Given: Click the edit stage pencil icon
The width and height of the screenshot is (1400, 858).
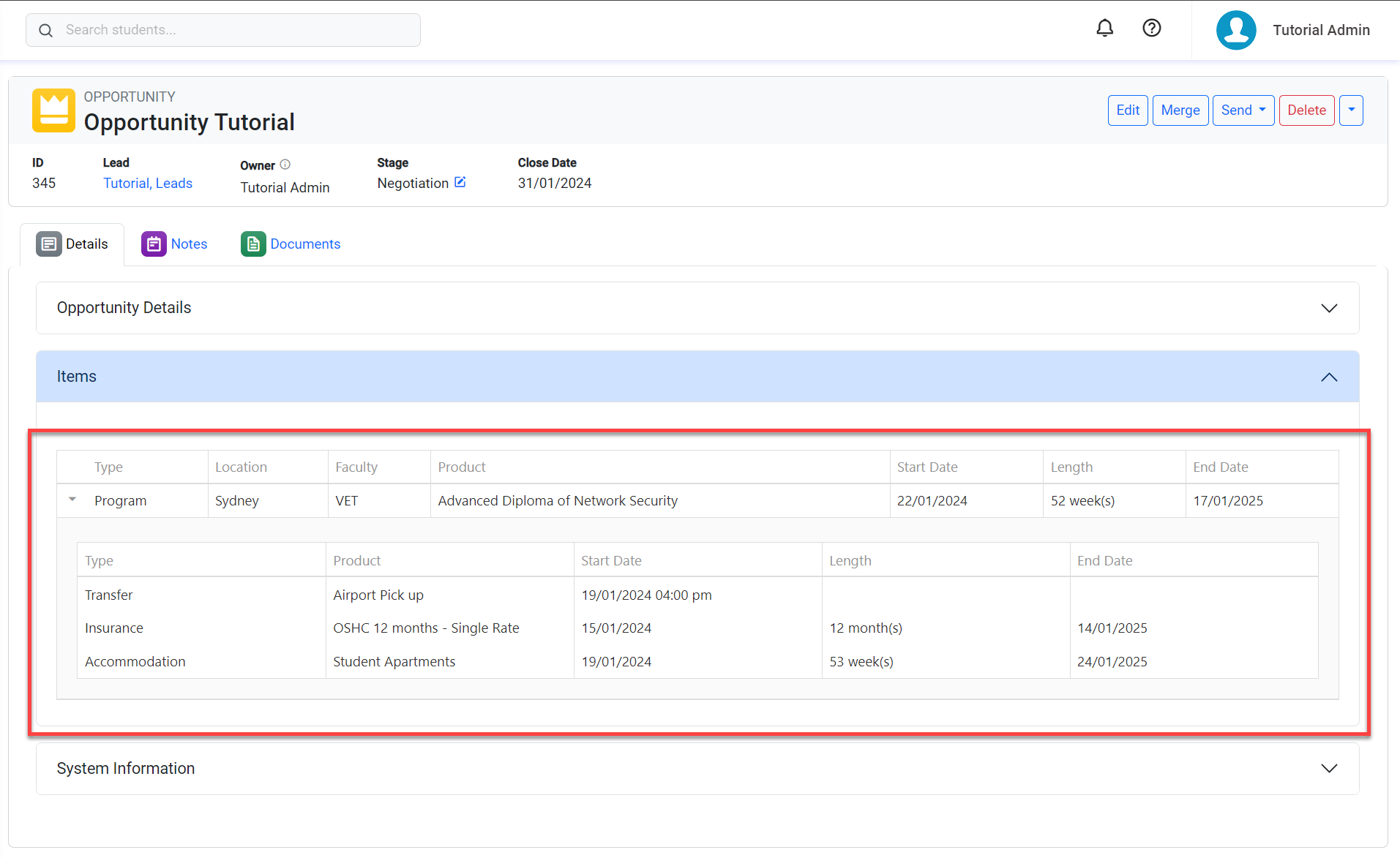Looking at the screenshot, I should [460, 183].
